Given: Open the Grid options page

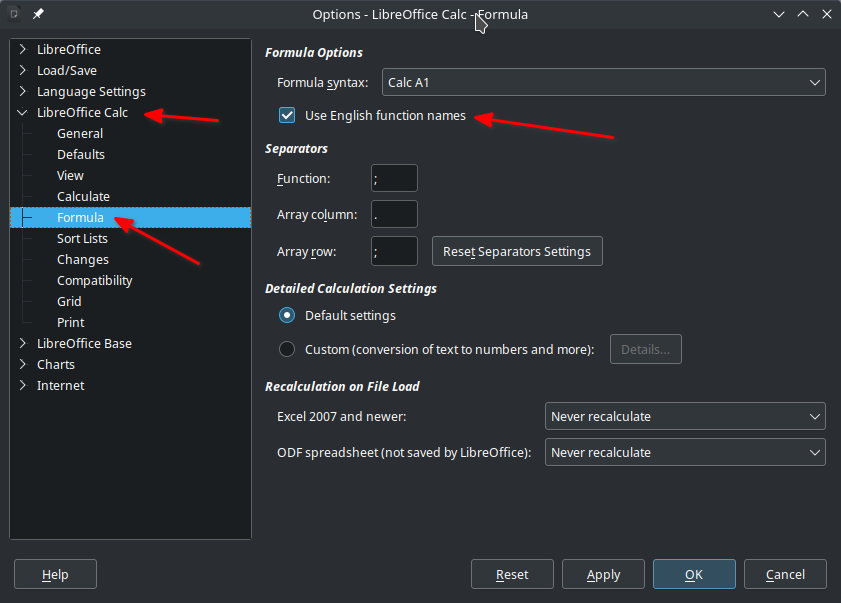Looking at the screenshot, I should pyautogui.click(x=69, y=302).
